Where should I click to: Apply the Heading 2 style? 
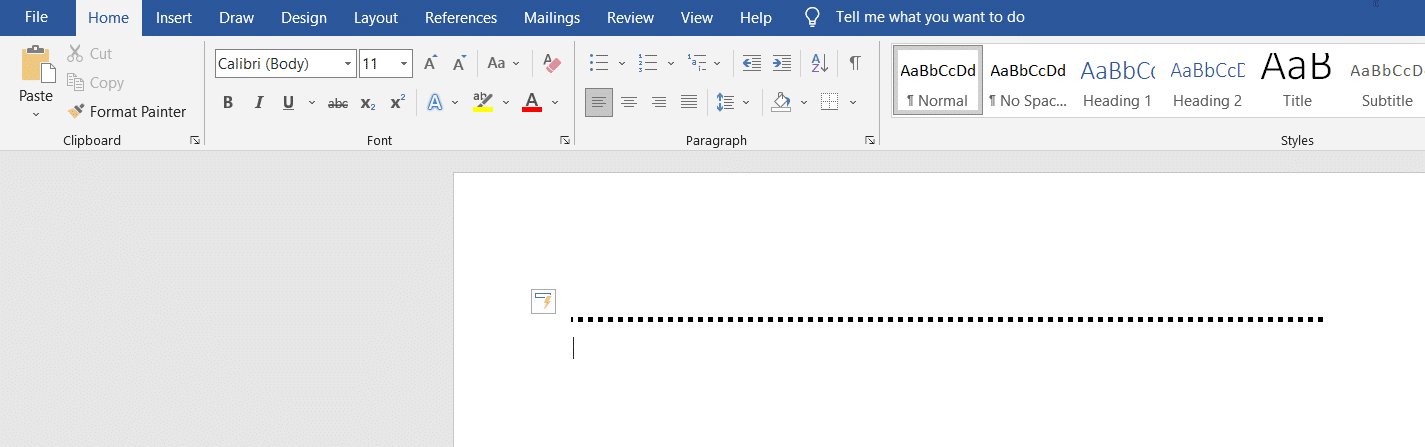(x=1208, y=80)
